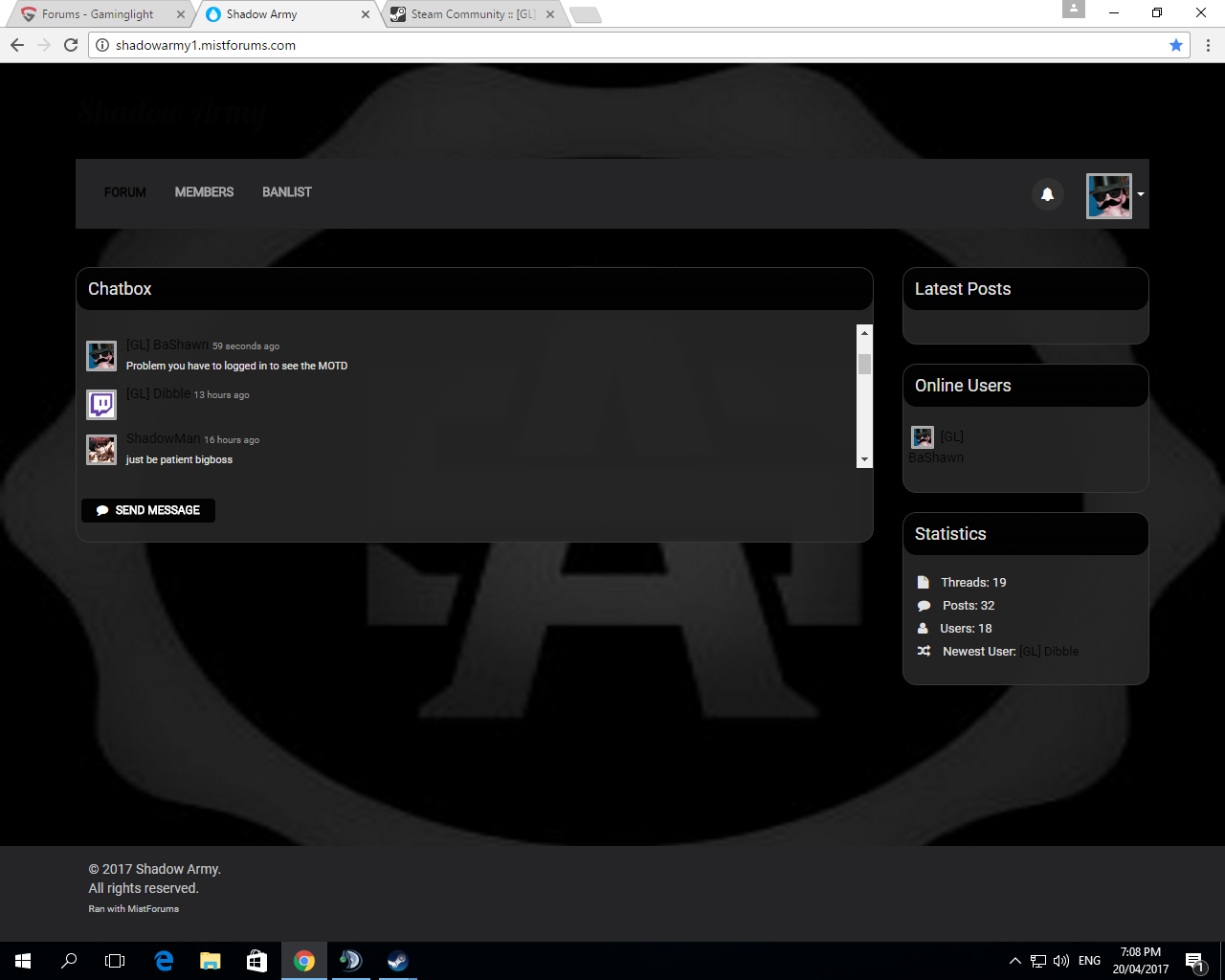
Task: Click Dibble's Twitch avatar in chatbox
Action: tap(101, 405)
